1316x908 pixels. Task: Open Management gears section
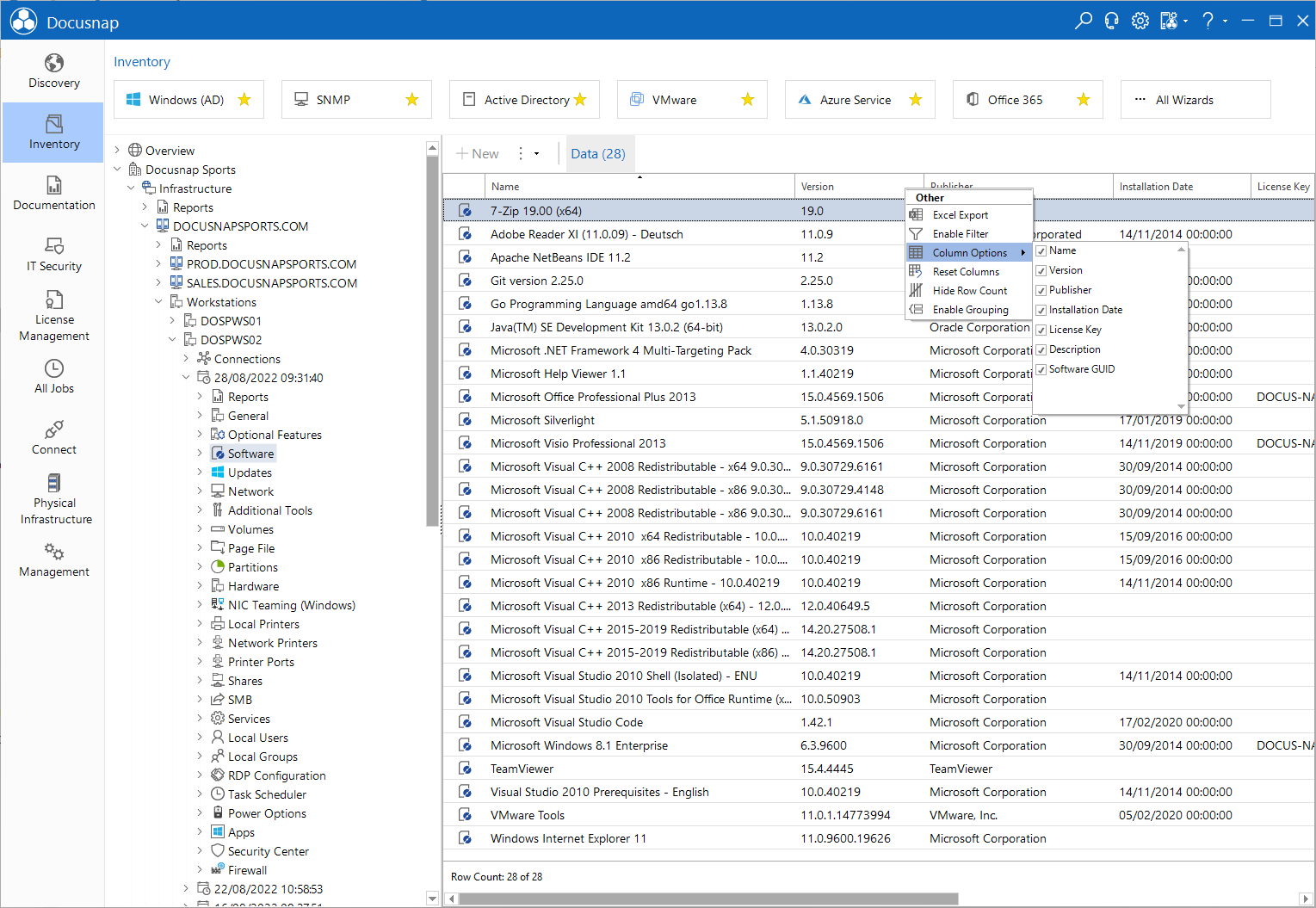(x=53, y=560)
